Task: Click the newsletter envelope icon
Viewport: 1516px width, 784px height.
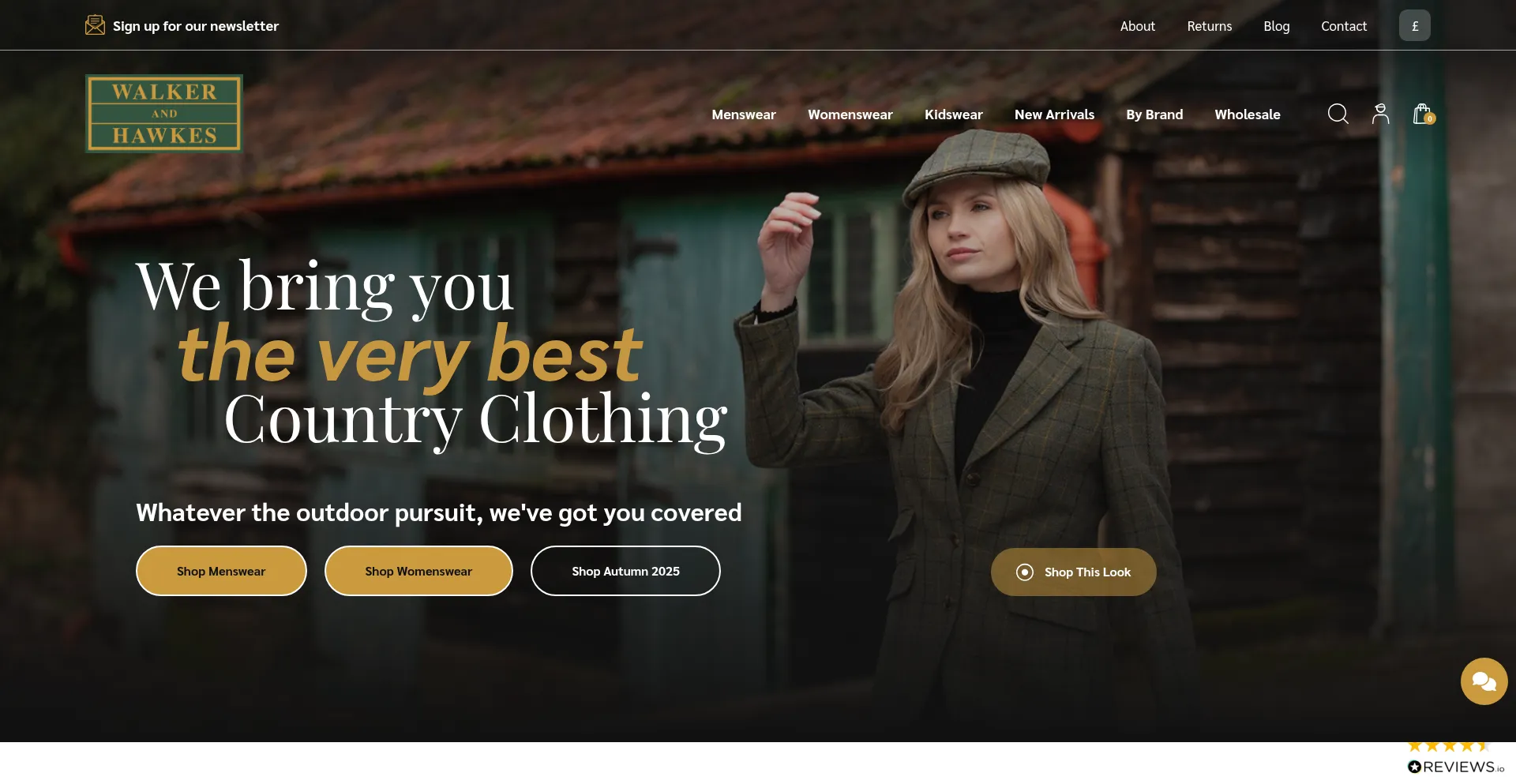Action: 95,25
